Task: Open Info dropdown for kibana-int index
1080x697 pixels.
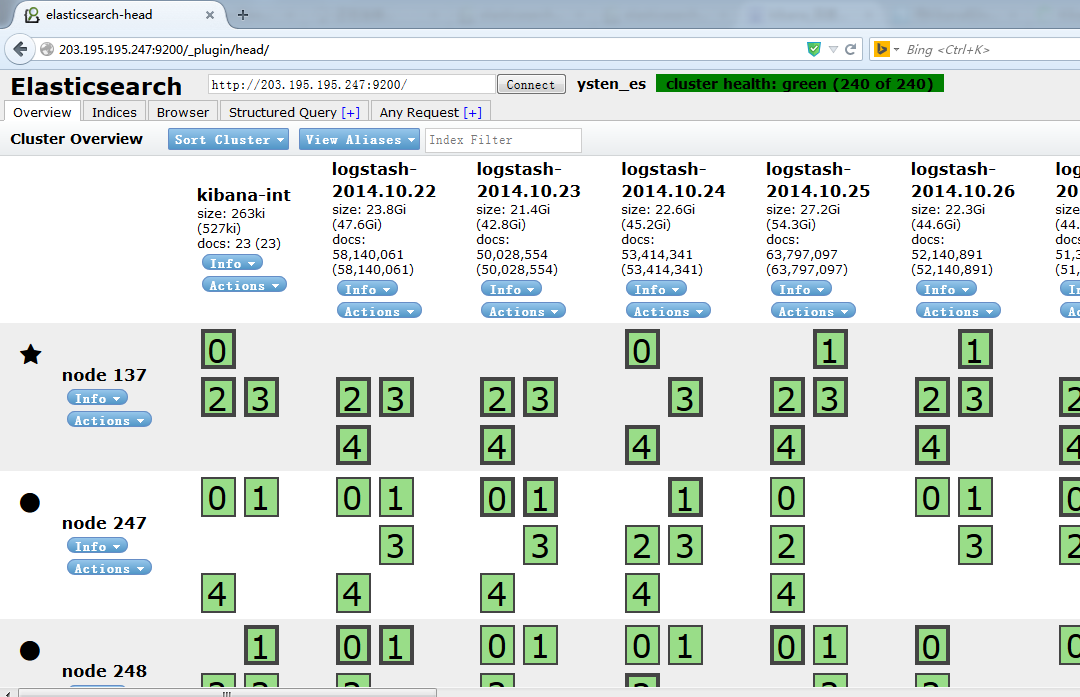Action: tap(232, 263)
